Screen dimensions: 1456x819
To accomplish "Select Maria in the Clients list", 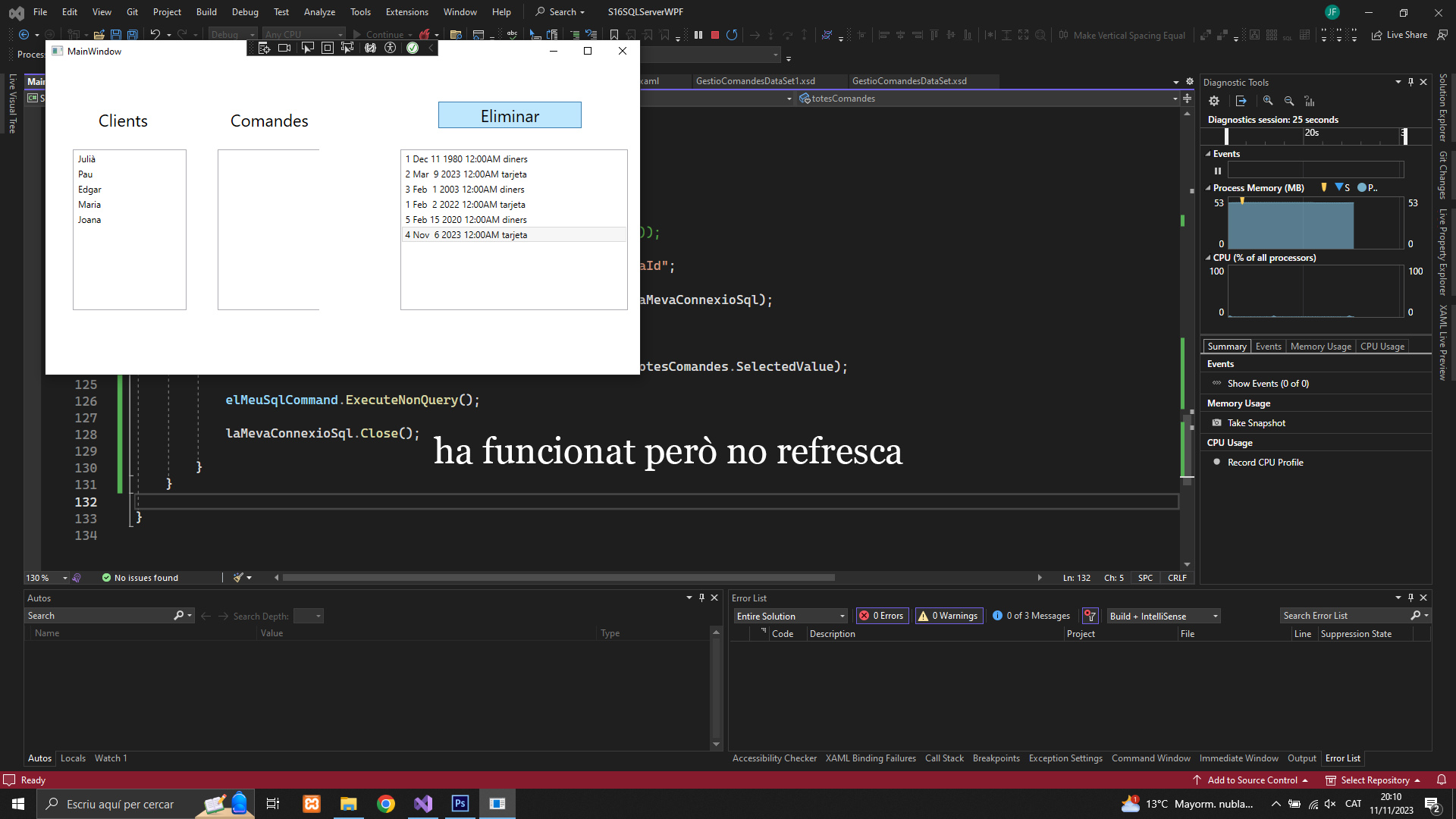I will tap(89, 205).
